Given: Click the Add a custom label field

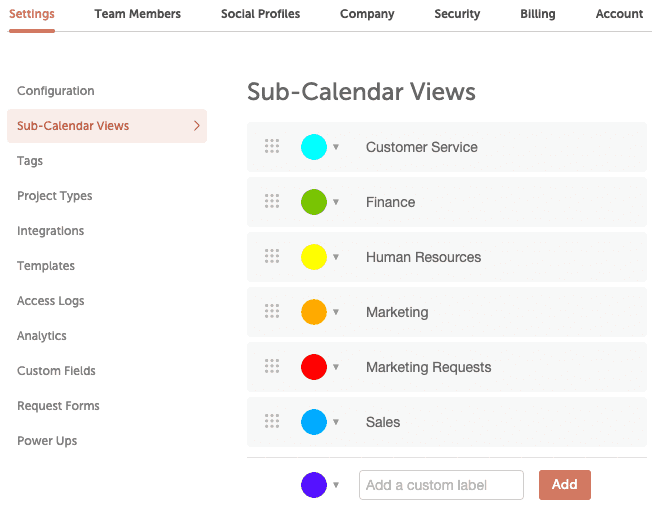Looking at the screenshot, I should point(441,485).
